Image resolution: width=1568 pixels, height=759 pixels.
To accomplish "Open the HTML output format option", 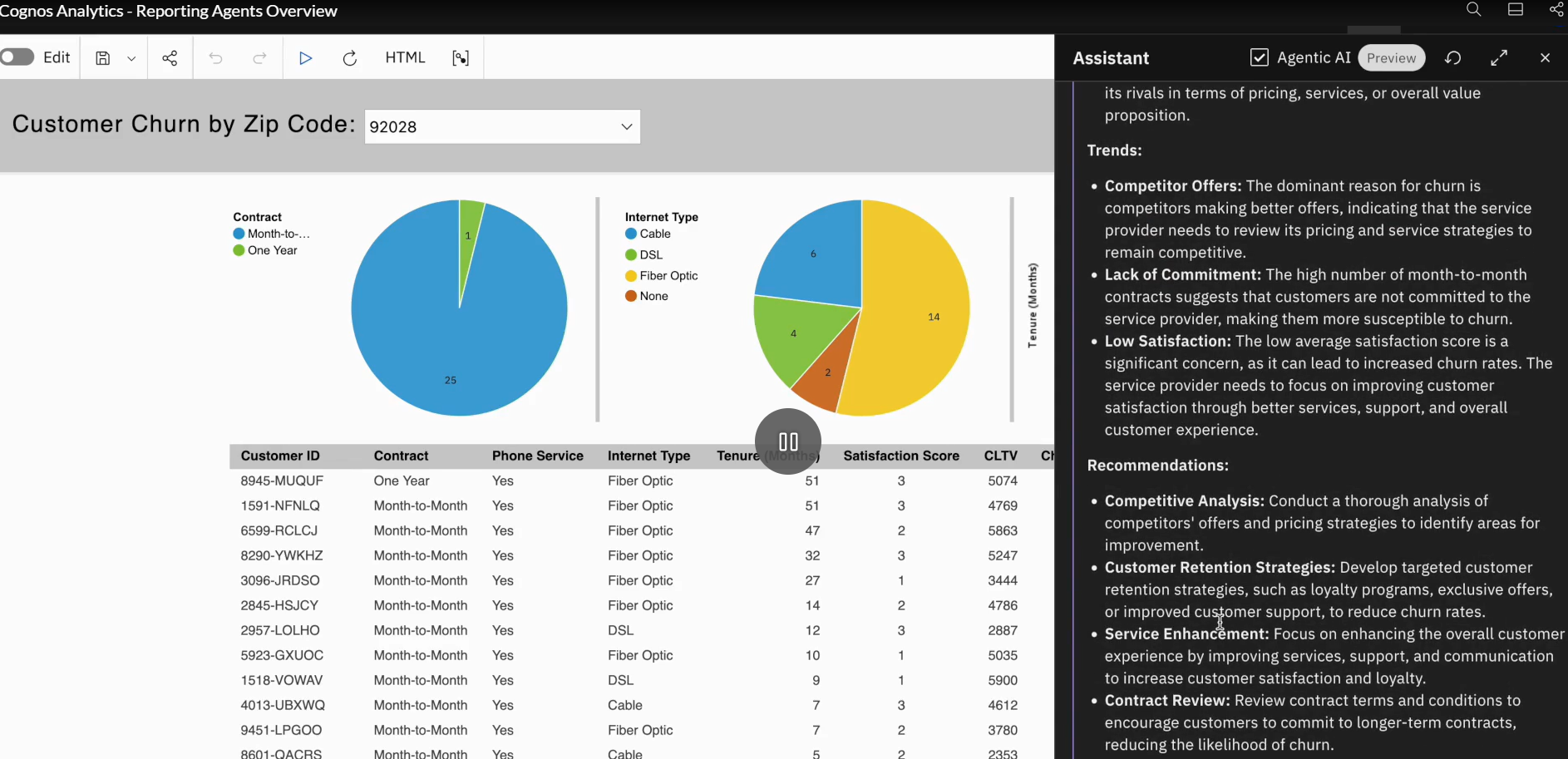I will pyautogui.click(x=405, y=57).
